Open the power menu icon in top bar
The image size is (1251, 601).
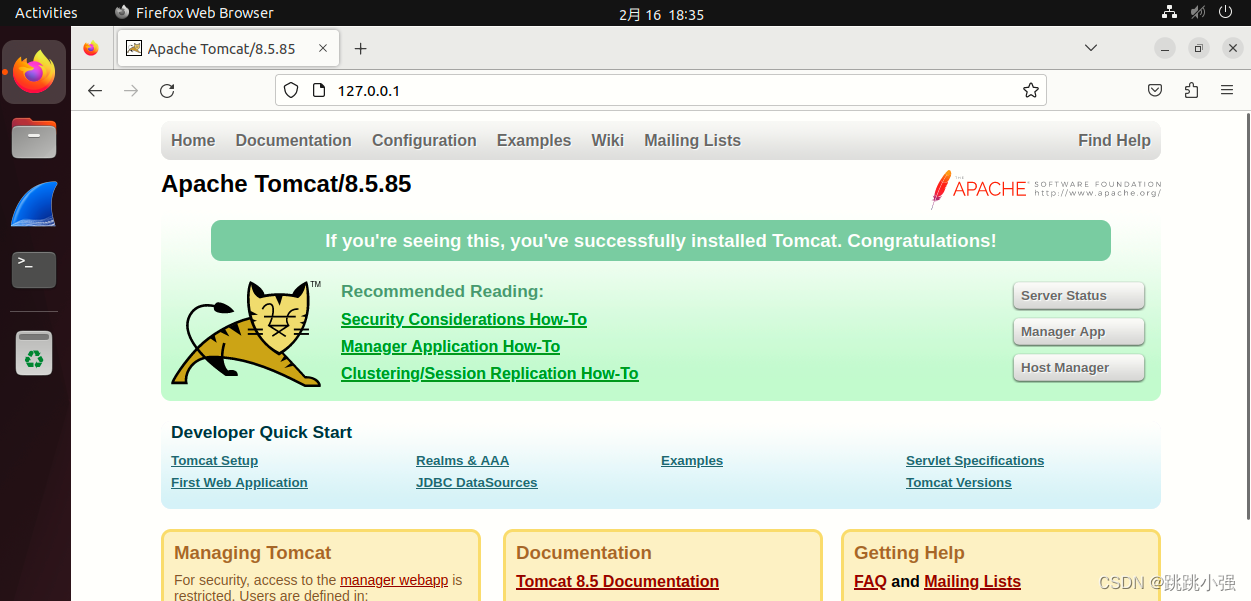pos(1226,13)
